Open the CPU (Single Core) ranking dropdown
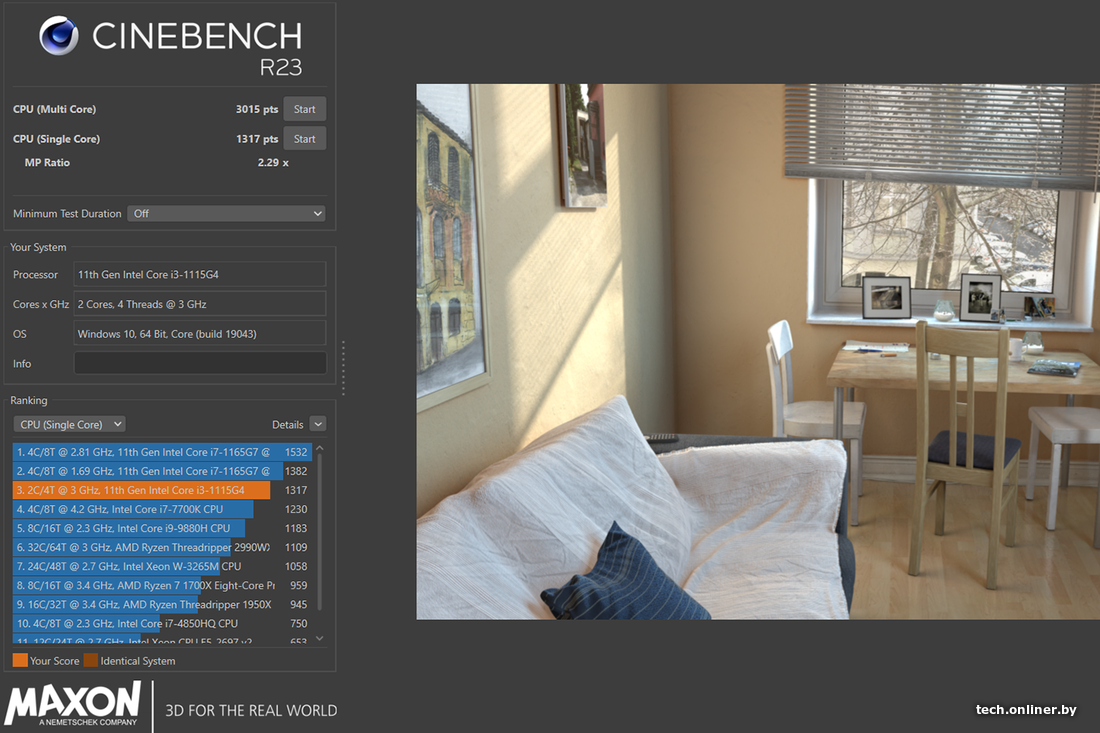The image size is (1100, 733). (69, 424)
